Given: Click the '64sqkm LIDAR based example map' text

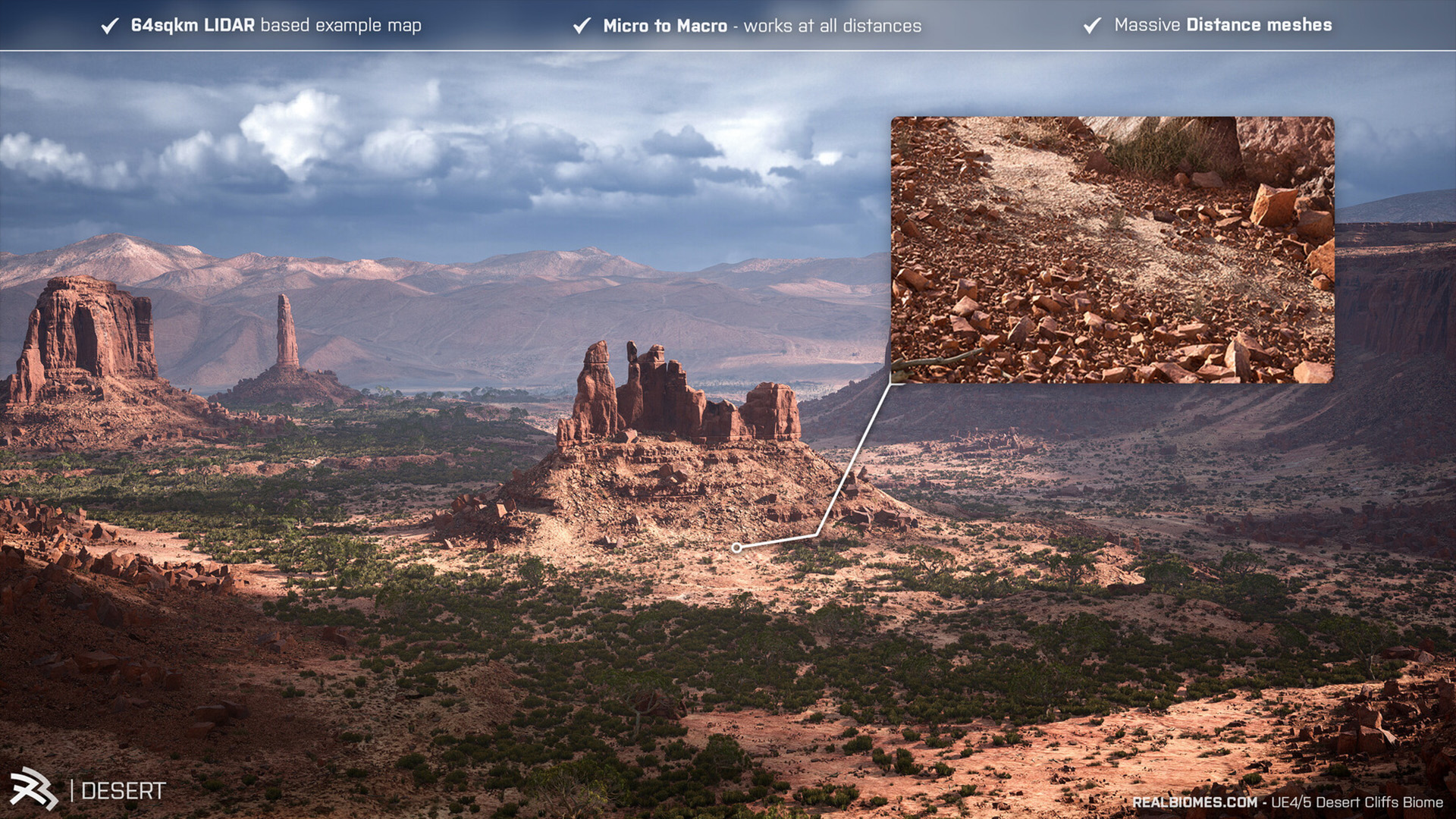Looking at the screenshot, I should coord(276,25).
